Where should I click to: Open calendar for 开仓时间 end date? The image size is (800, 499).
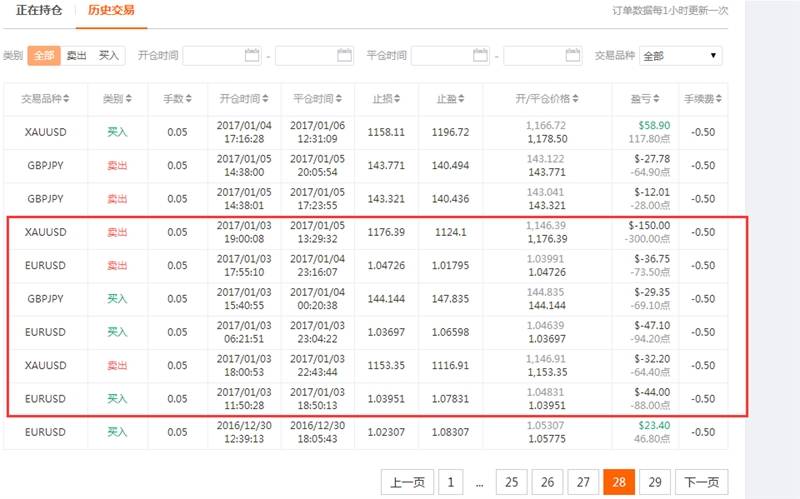345,55
